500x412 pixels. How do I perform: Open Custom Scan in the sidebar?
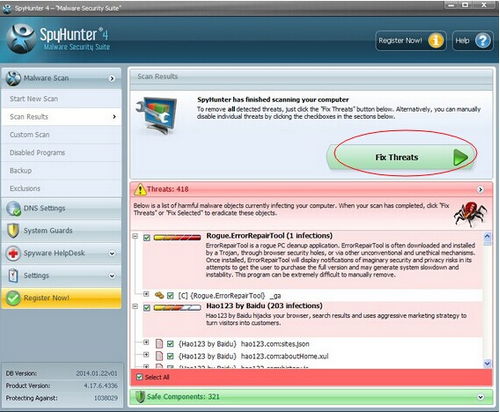pyautogui.click(x=61, y=135)
